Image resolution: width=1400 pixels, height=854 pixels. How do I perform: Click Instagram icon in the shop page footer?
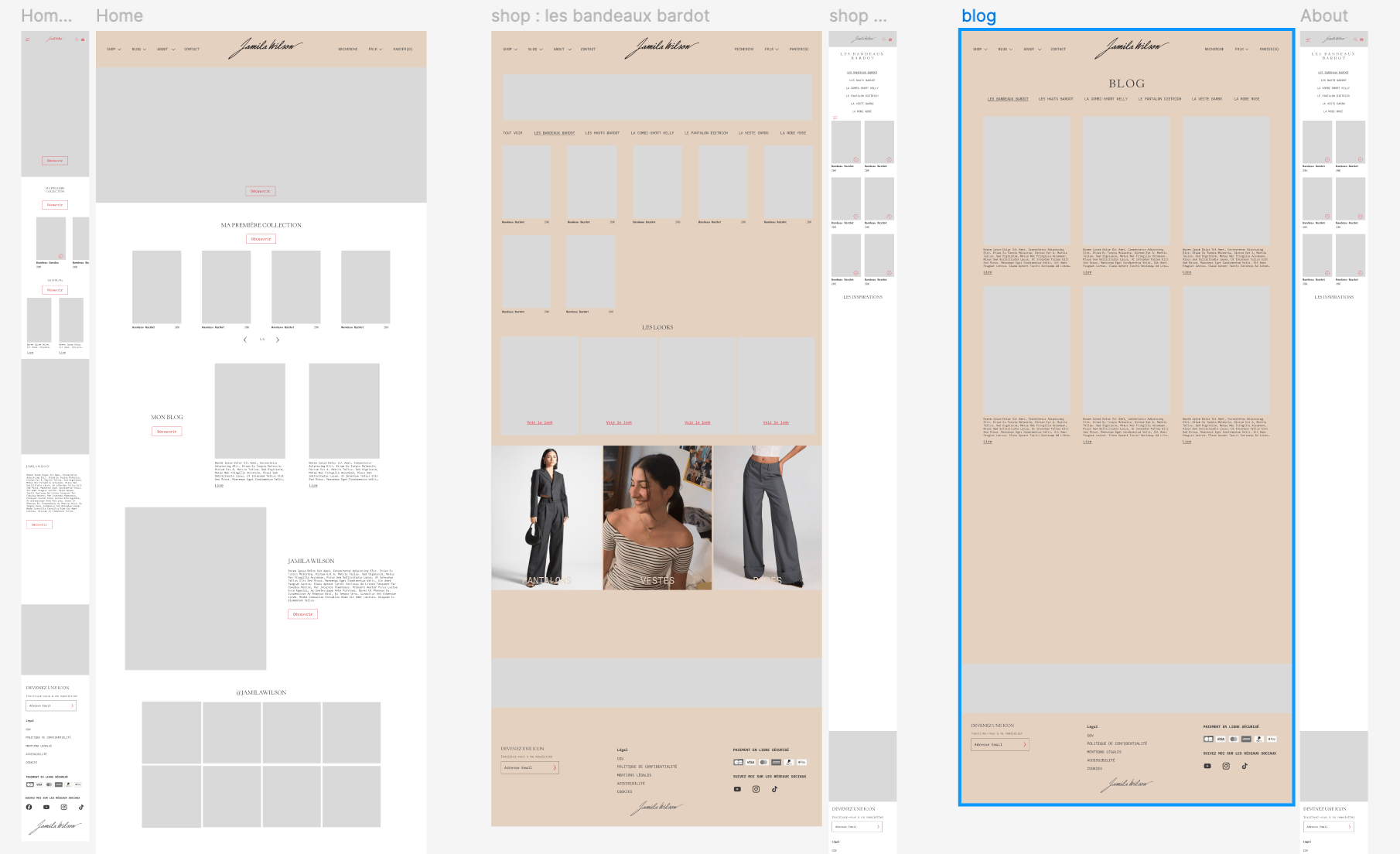click(756, 789)
